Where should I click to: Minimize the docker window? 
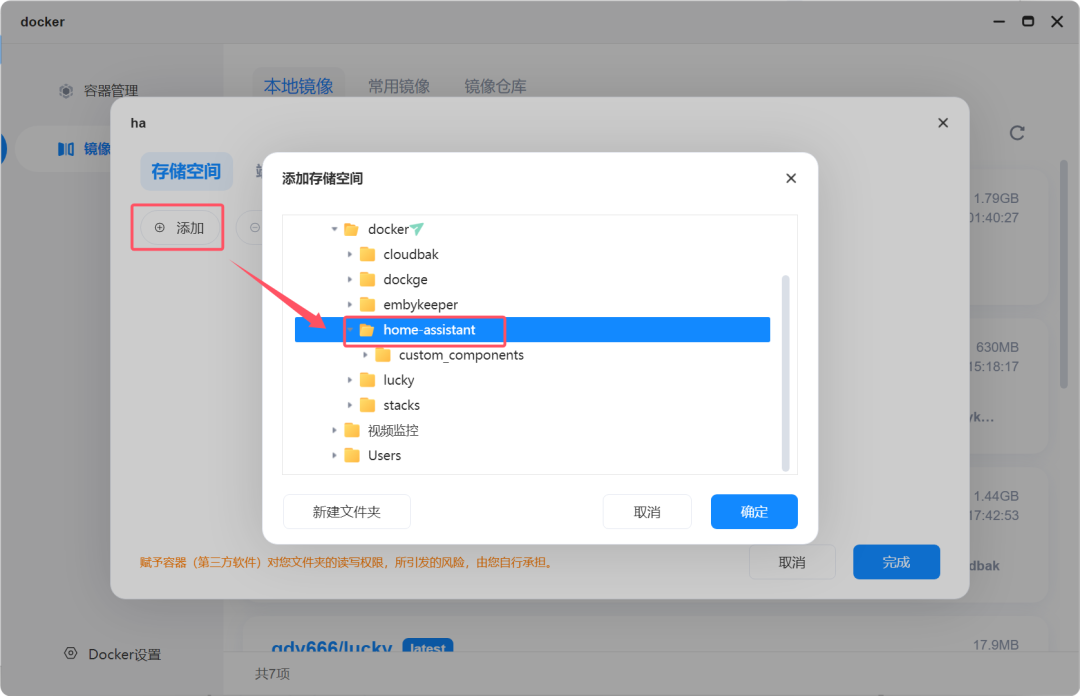(999, 21)
